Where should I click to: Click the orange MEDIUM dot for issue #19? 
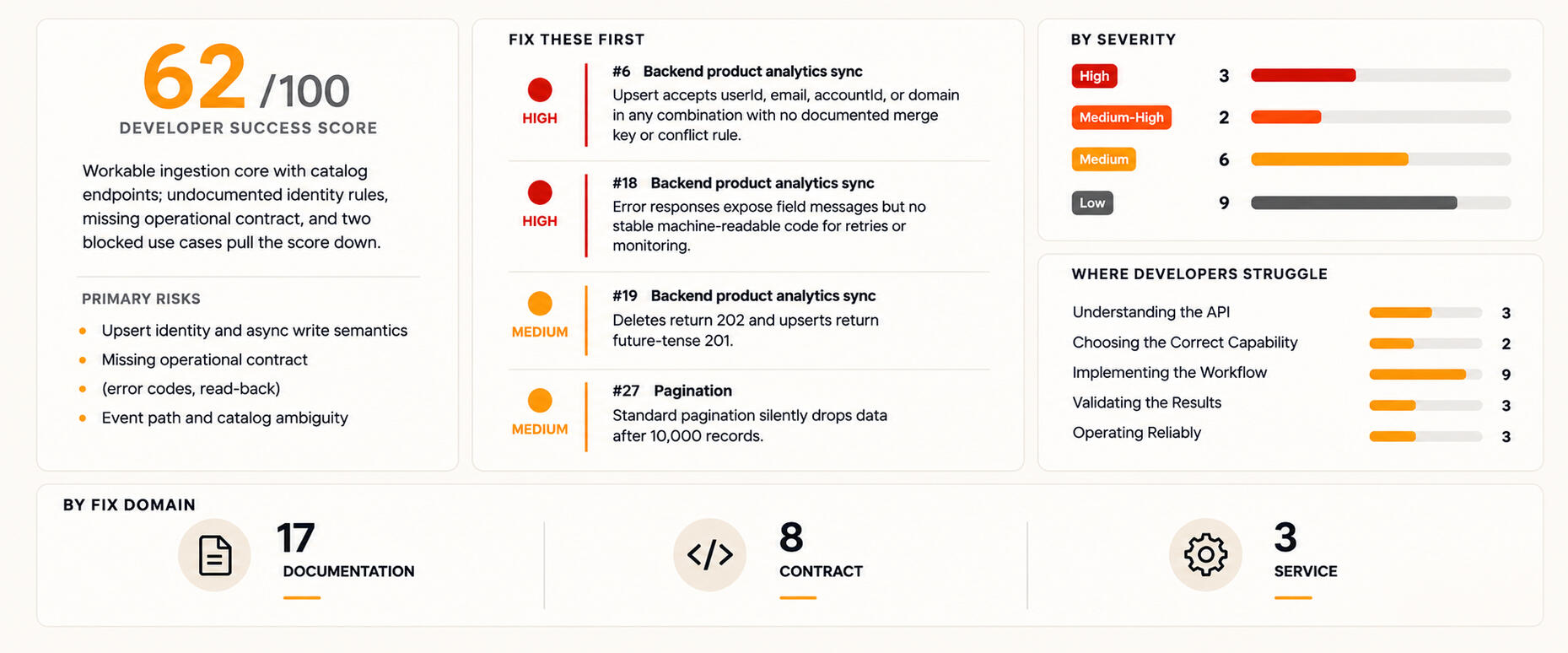540,304
